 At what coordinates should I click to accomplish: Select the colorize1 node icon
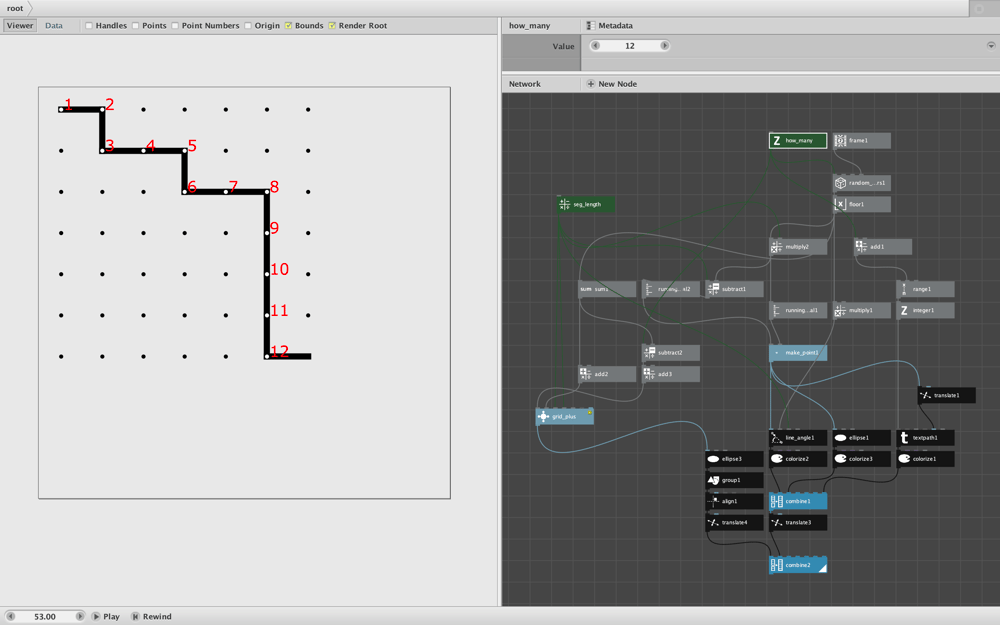904,459
